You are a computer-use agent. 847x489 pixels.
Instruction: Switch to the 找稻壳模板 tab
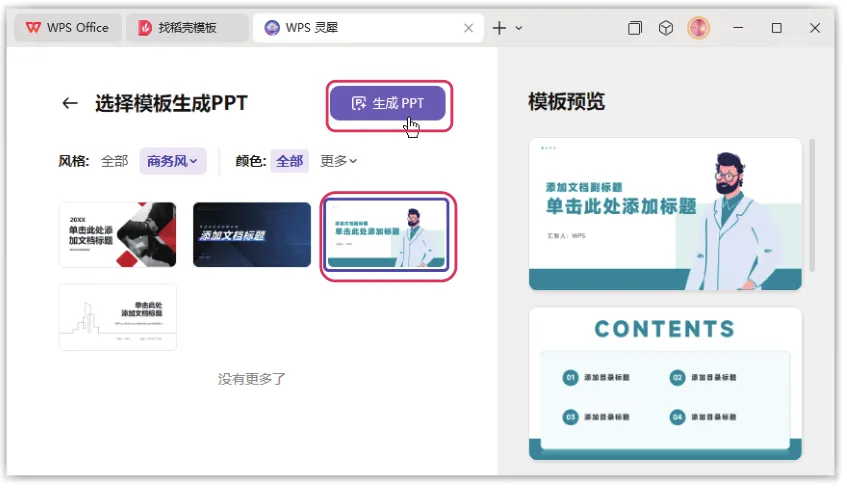[187, 28]
